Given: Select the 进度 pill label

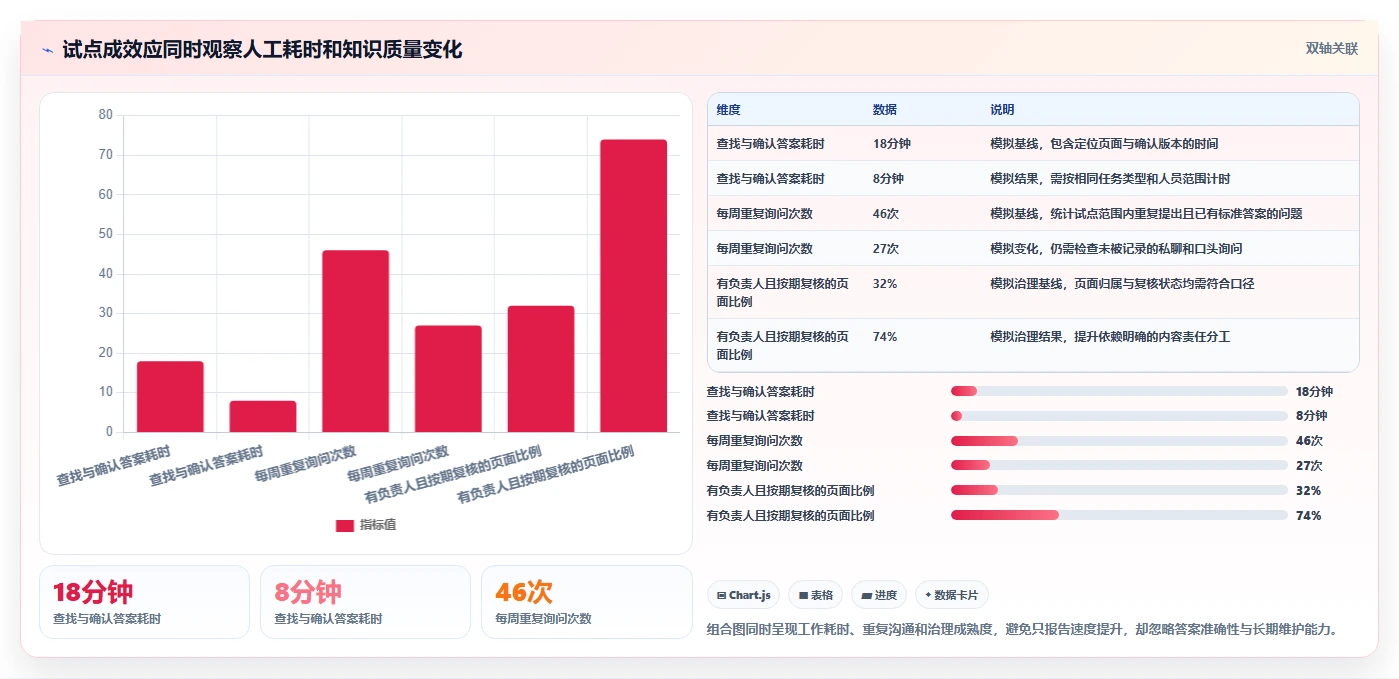Looking at the screenshot, I should pos(886,595).
